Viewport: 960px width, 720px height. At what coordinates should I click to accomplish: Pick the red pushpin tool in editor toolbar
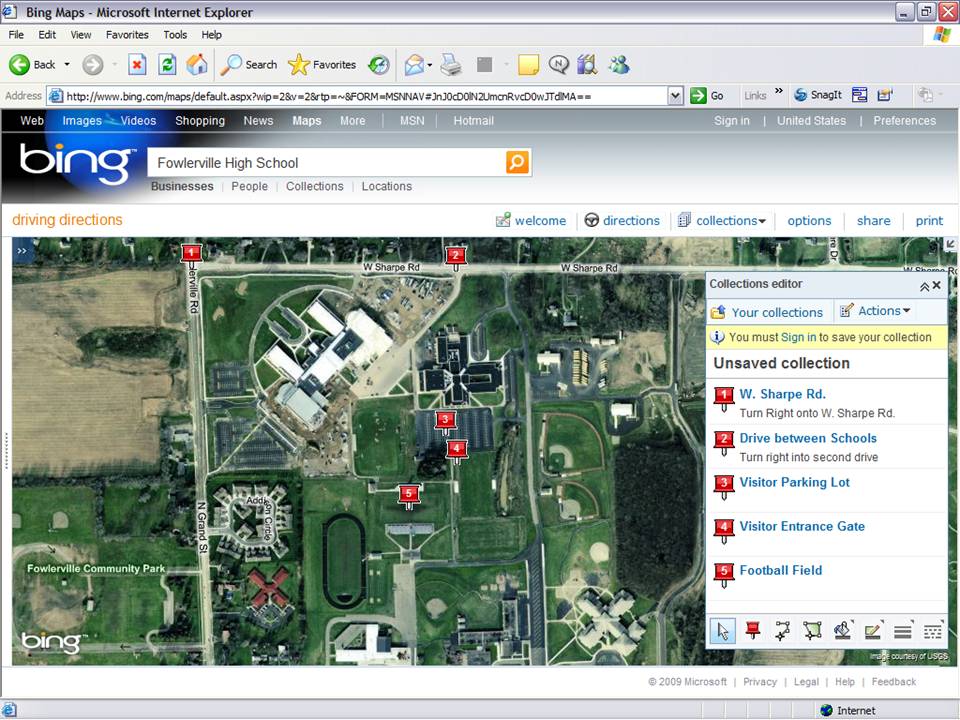tap(752, 631)
